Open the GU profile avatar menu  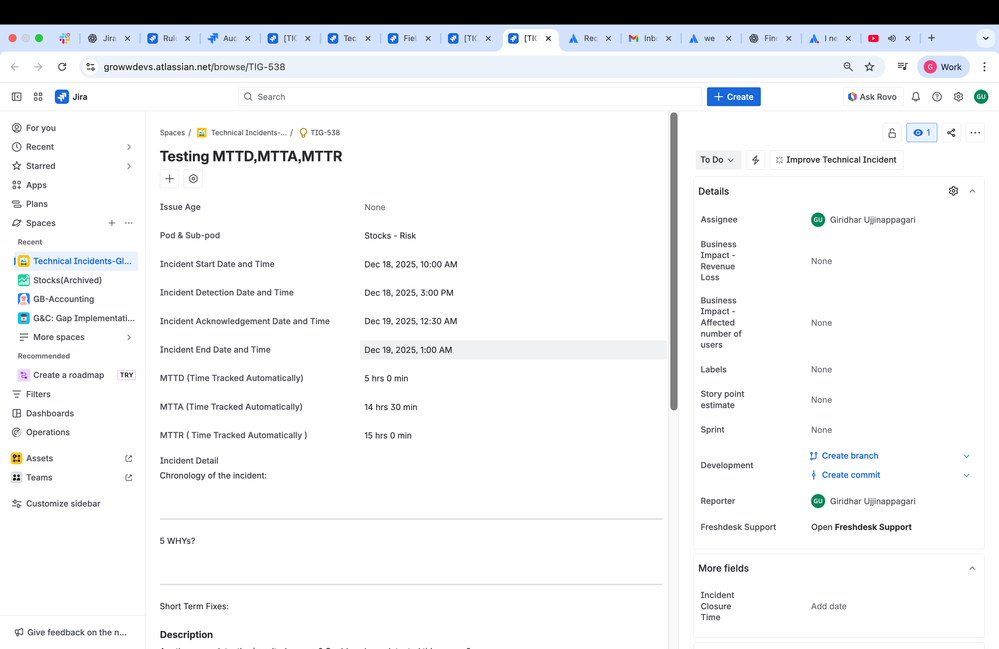[x=981, y=97]
